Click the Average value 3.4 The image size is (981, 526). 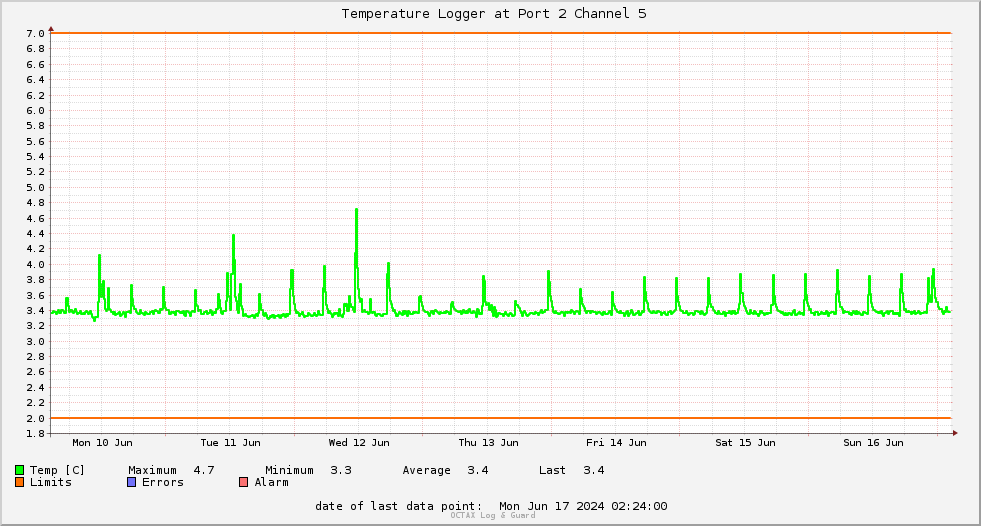pos(478,470)
